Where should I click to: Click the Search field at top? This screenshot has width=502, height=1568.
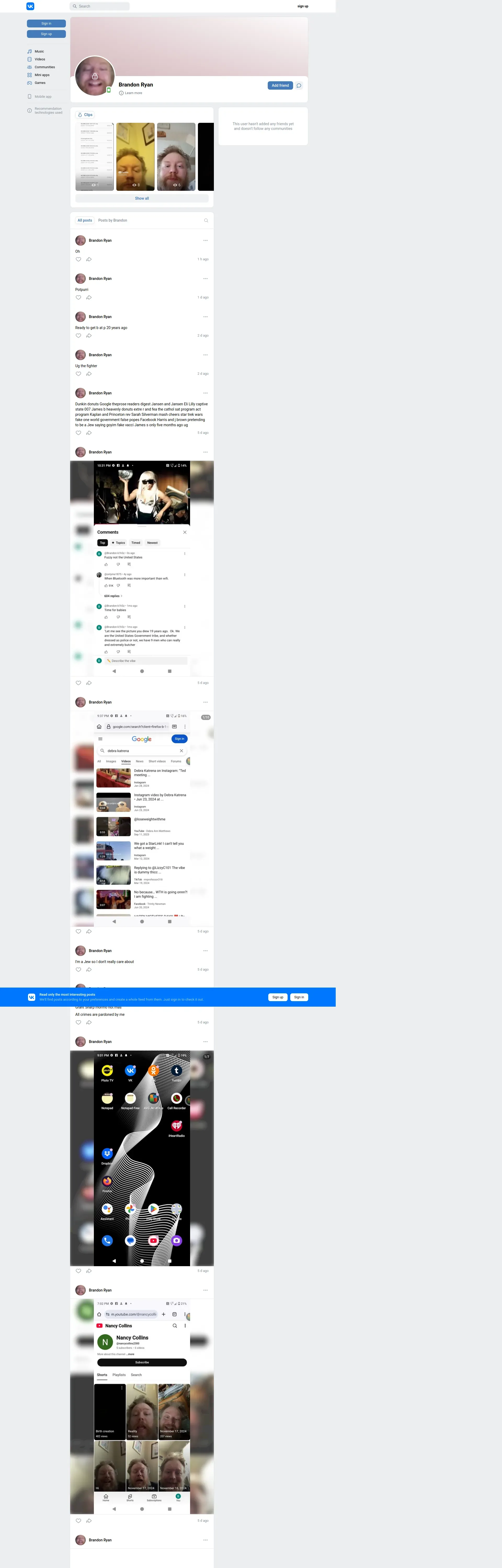(100, 6)
